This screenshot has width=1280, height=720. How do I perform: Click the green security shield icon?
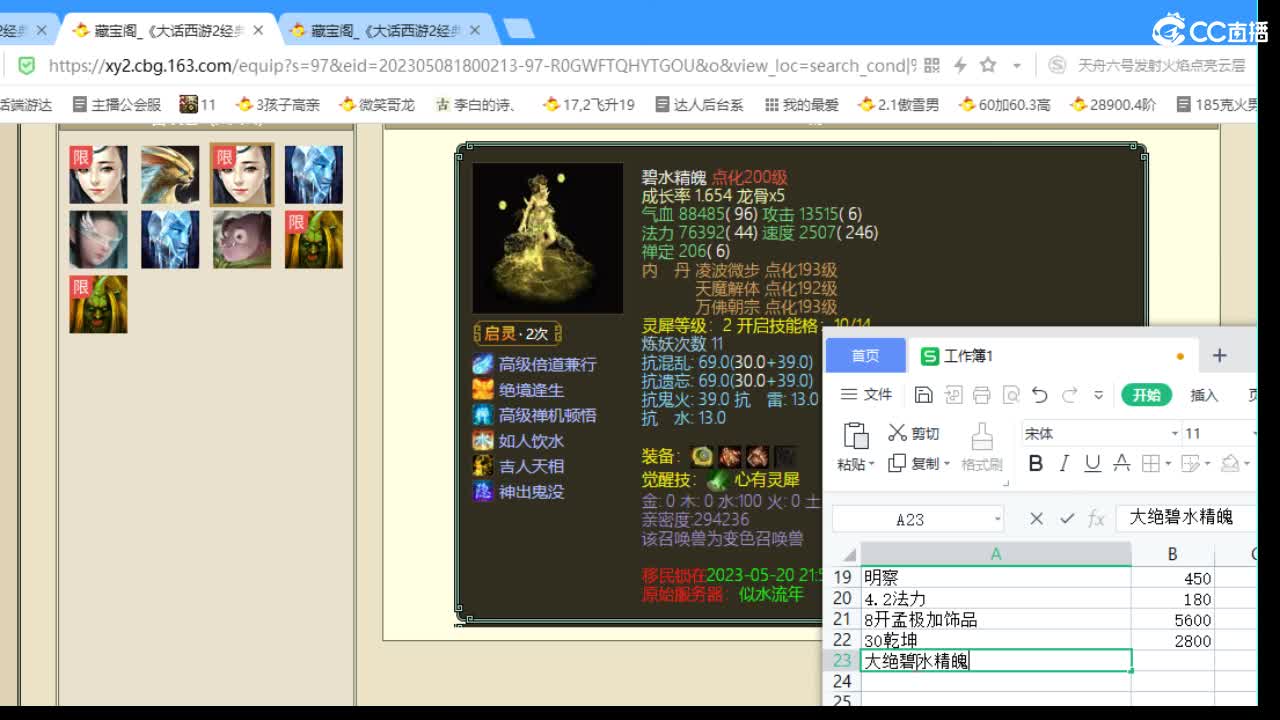(x=27, y=66)
